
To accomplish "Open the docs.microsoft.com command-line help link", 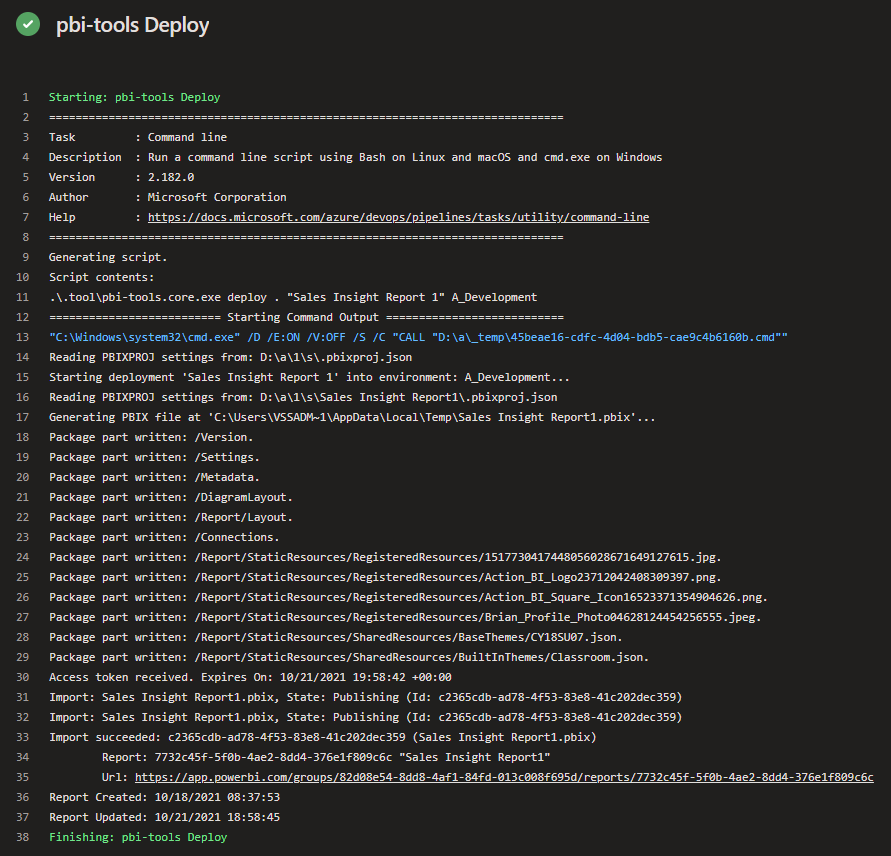I will (398, 217).
